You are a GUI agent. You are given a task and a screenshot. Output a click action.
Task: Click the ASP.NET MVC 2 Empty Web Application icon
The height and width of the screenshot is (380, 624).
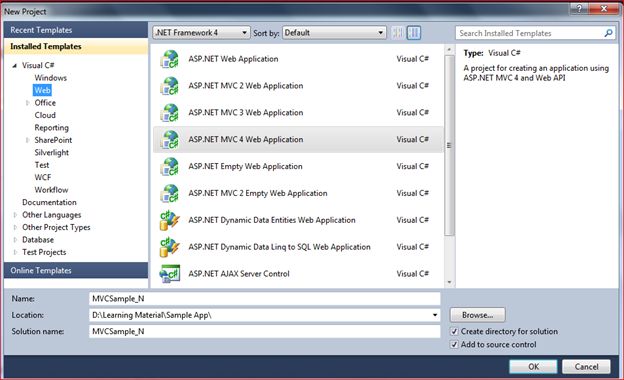[x=170, y=193]
